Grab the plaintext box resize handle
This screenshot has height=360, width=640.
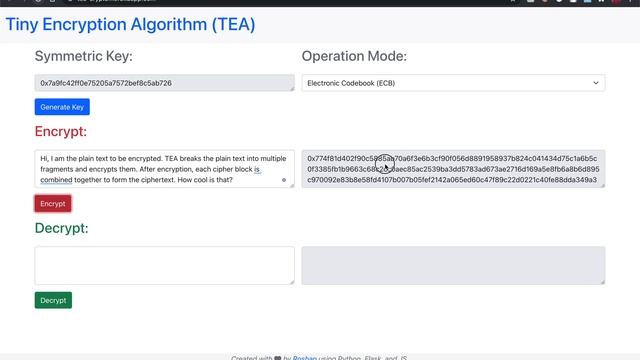click(x=292, y=185)
